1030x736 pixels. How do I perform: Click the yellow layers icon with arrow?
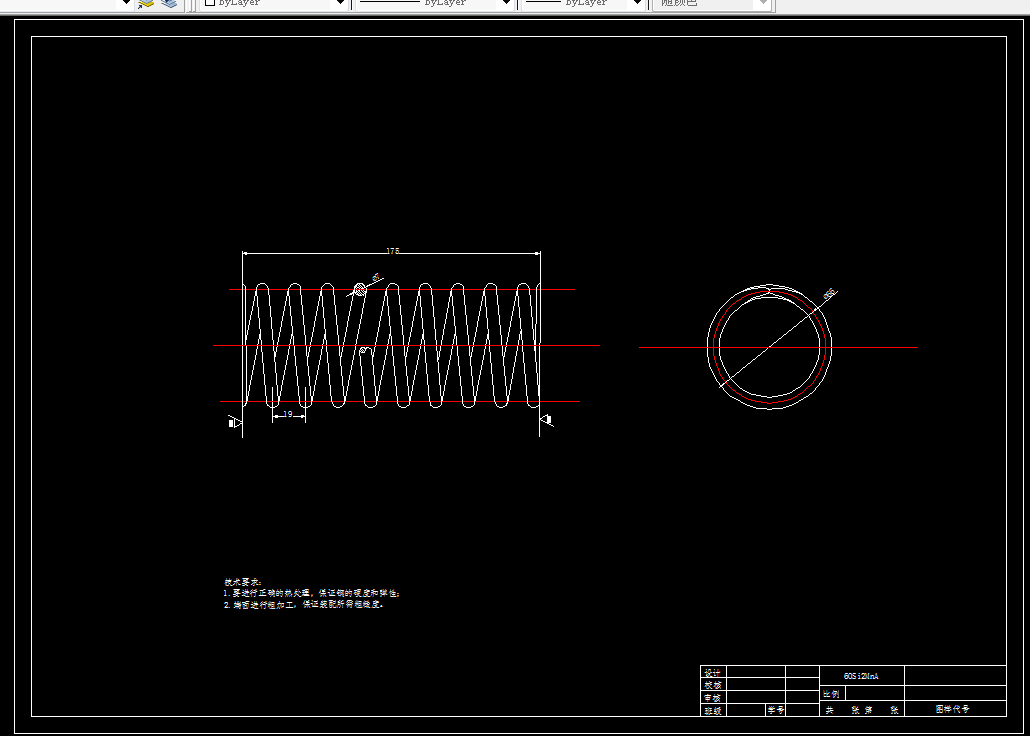(146, 3)
